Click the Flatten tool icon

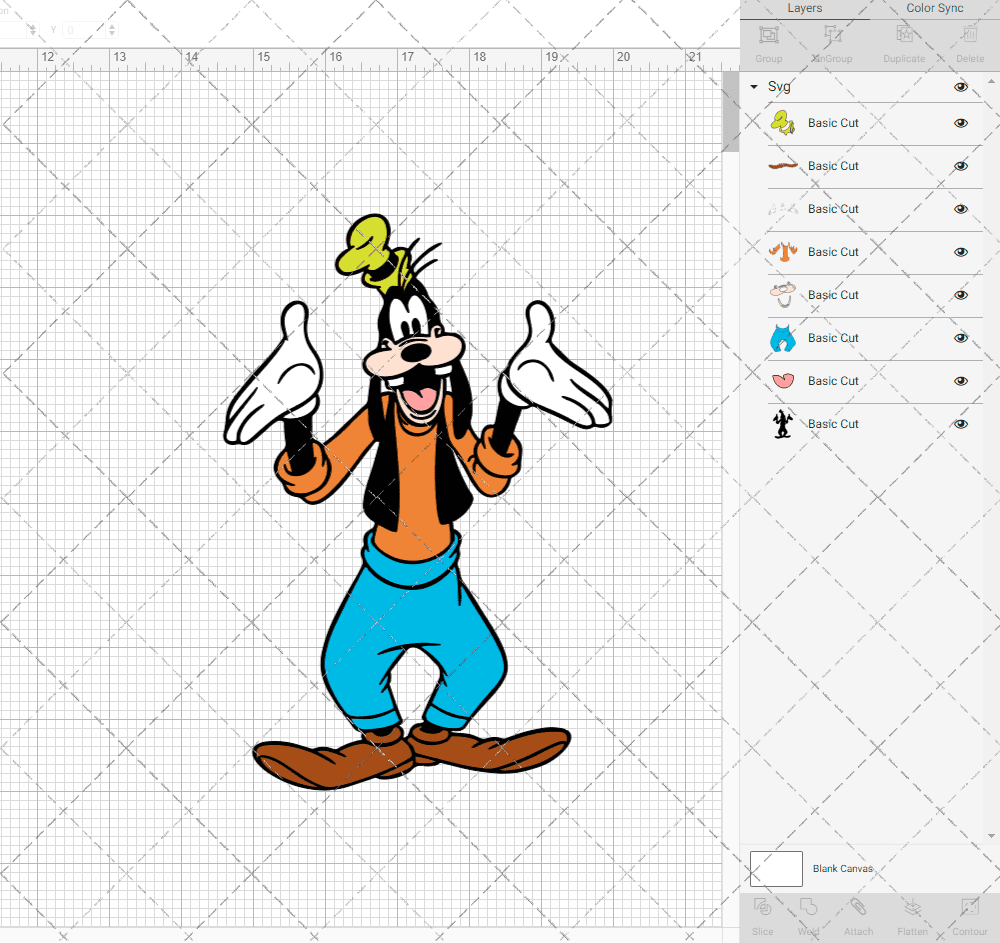[913, 907]
